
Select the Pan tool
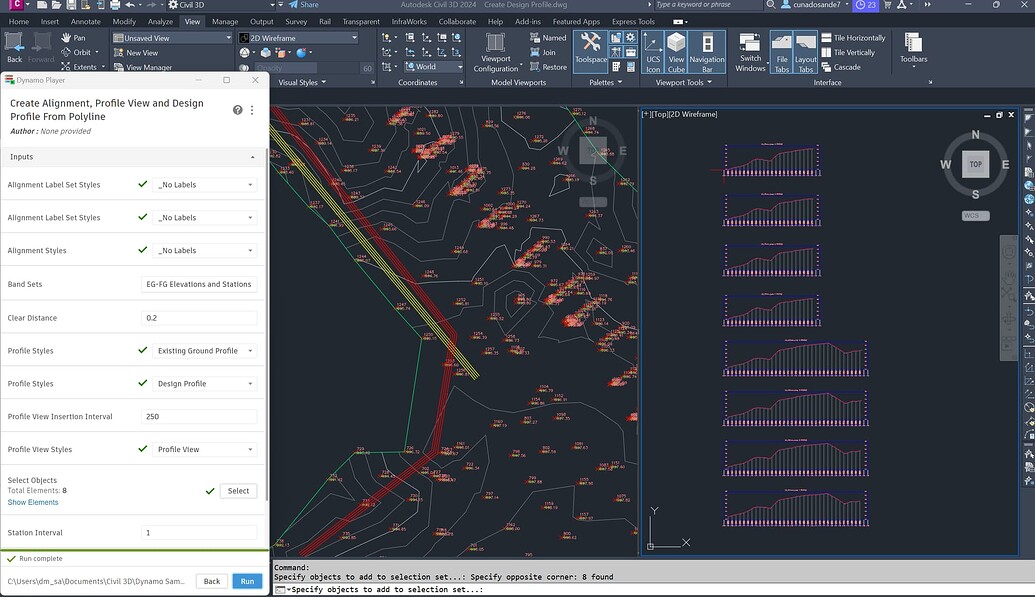[x=80, y=37]
